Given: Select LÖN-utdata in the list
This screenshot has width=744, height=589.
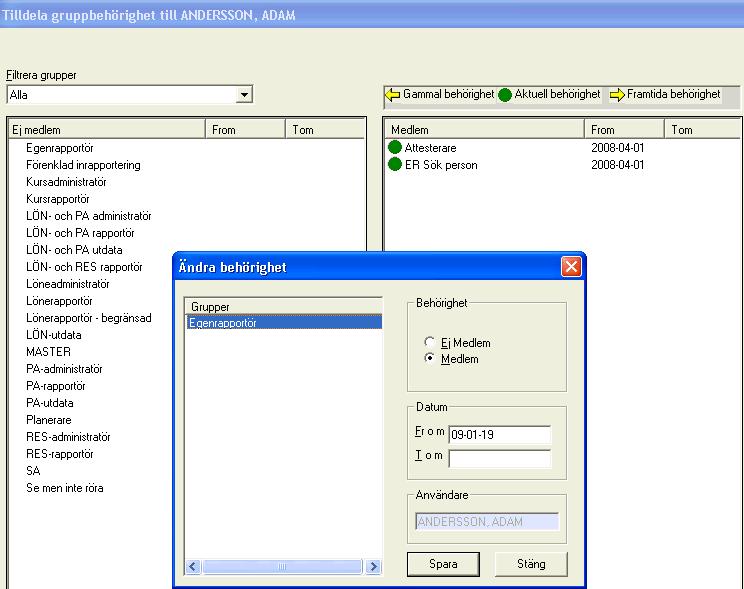Looking at the screenshot, I should click(54, 335).
